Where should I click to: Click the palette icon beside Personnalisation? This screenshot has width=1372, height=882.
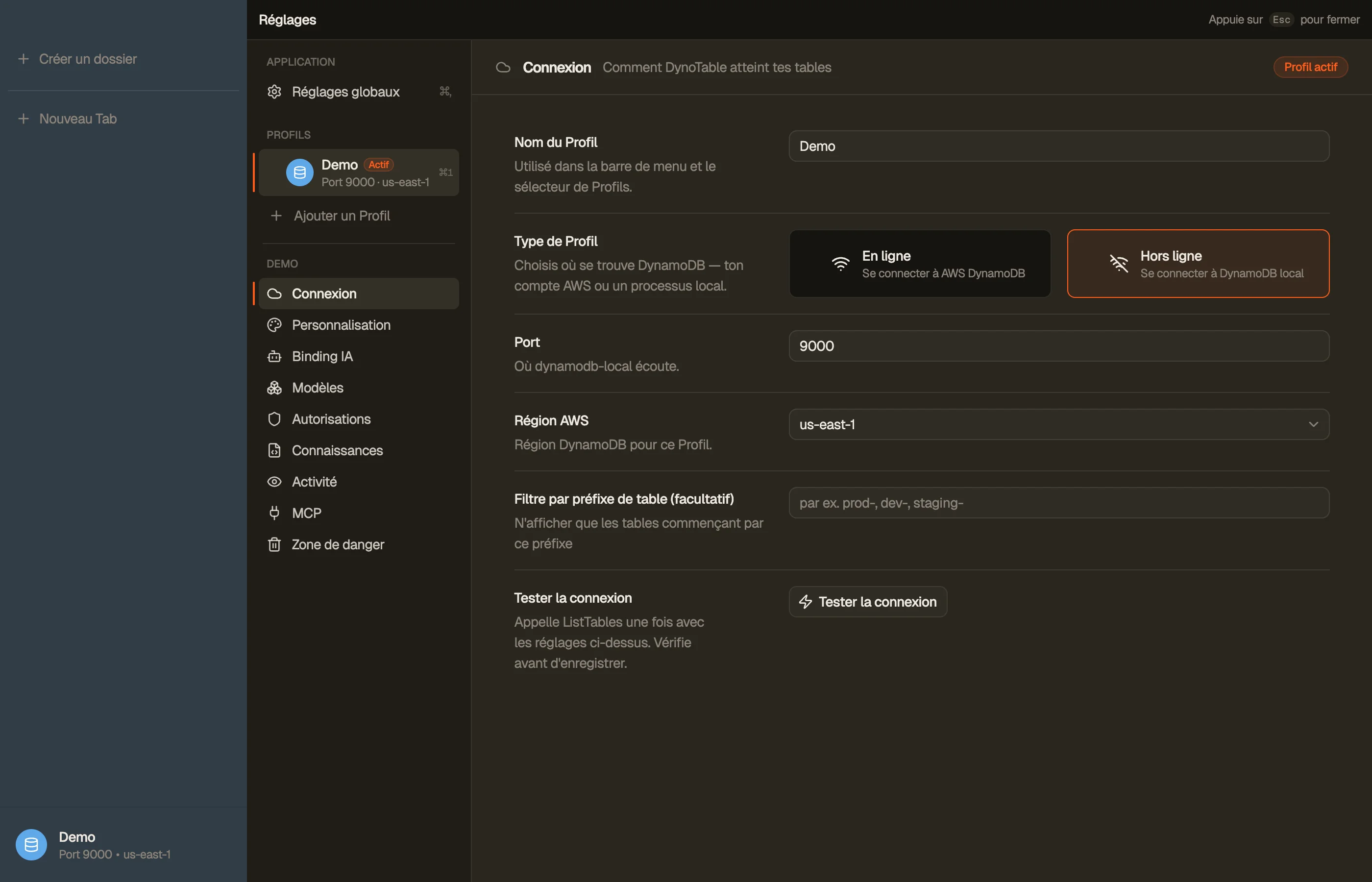pyautogui.click(x=274, y=325)
